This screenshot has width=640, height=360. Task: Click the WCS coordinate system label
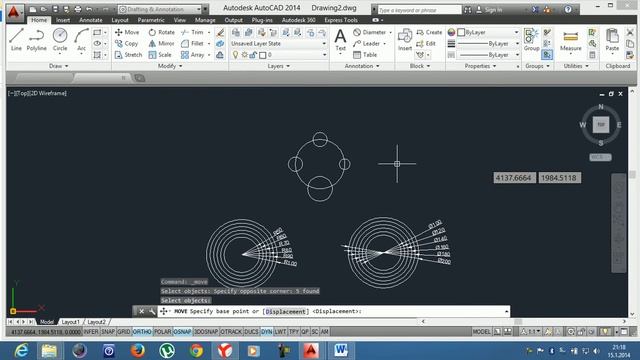click(600, 157)
